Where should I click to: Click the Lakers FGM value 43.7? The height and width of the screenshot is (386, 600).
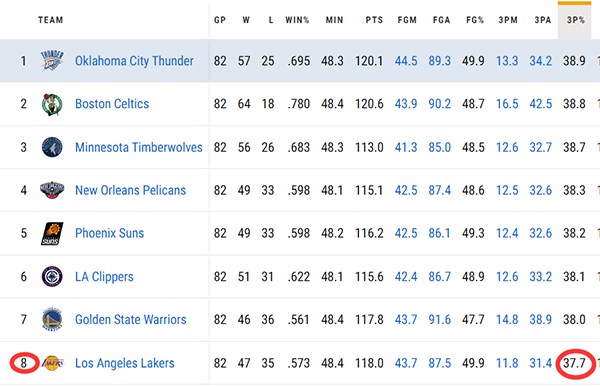(x=406, y=363)
